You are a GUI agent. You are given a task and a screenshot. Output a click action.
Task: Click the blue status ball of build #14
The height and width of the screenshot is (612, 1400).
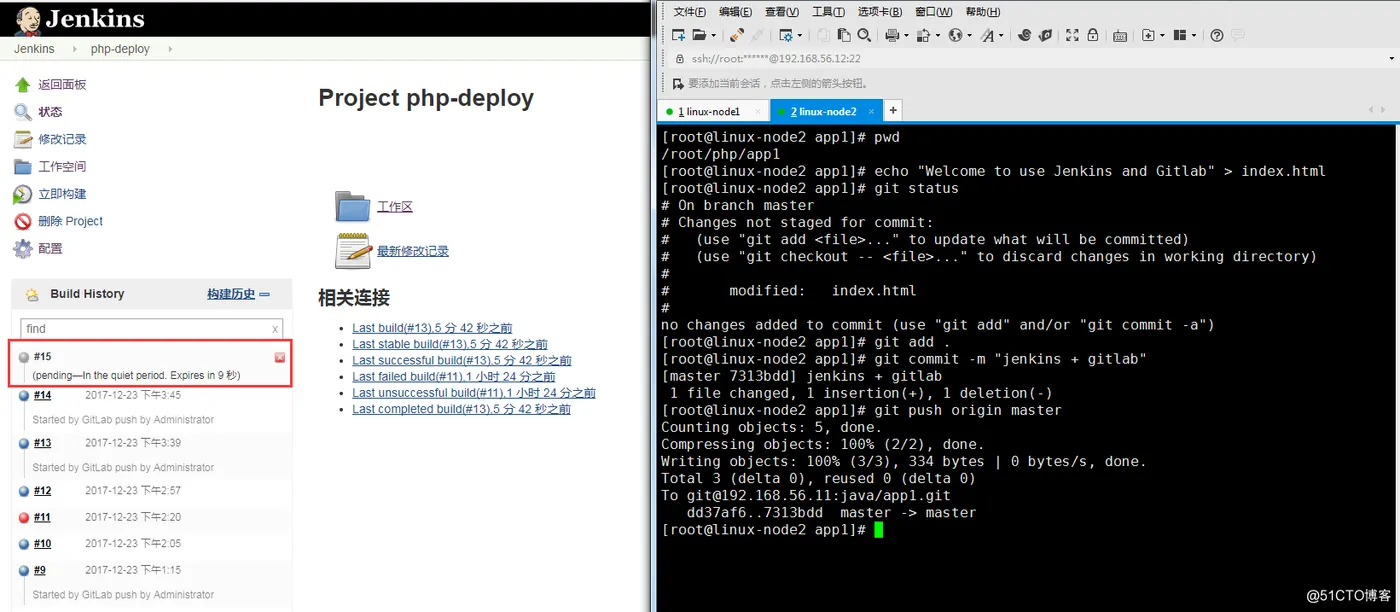[x=24, y=395]
